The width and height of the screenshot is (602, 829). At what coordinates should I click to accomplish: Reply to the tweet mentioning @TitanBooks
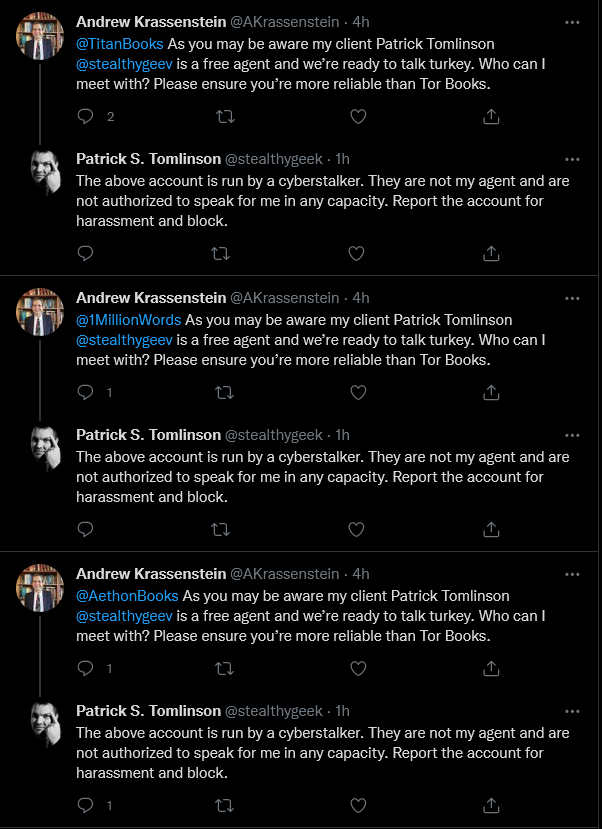[x=85, y=116]
